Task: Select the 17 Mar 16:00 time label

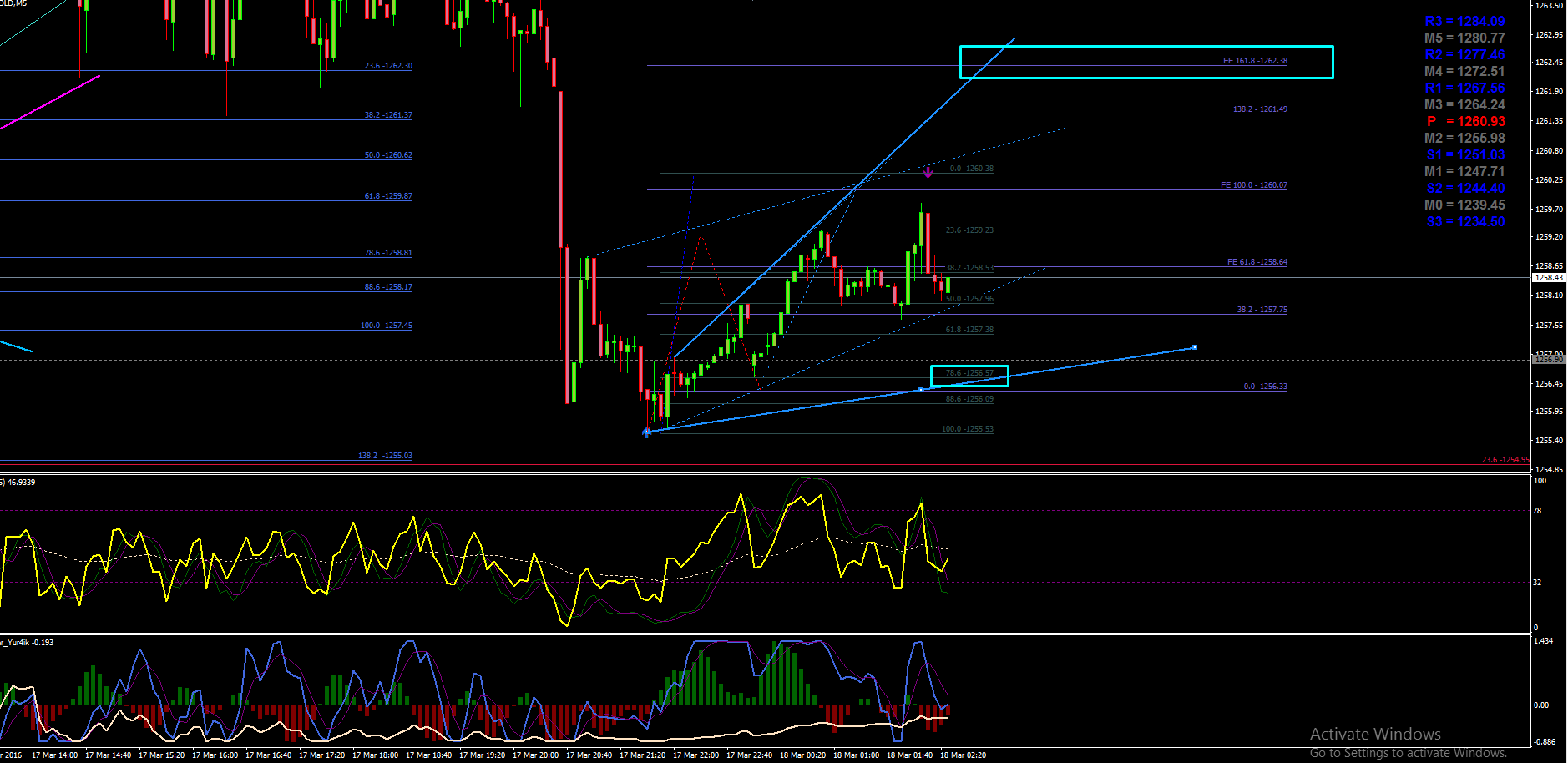Action: coord(215,755)
